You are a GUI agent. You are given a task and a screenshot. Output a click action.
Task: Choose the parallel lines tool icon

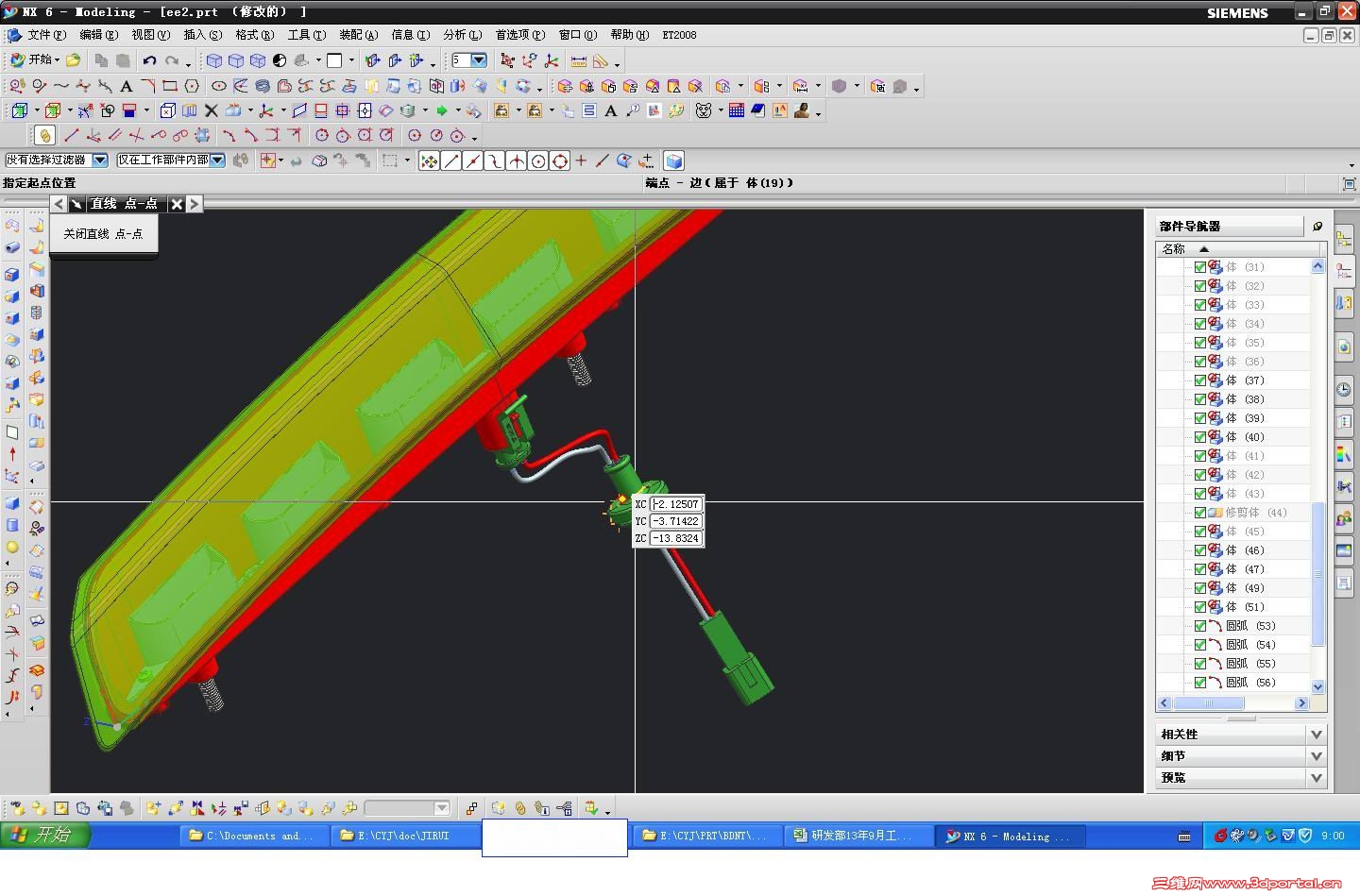[114, 135]
